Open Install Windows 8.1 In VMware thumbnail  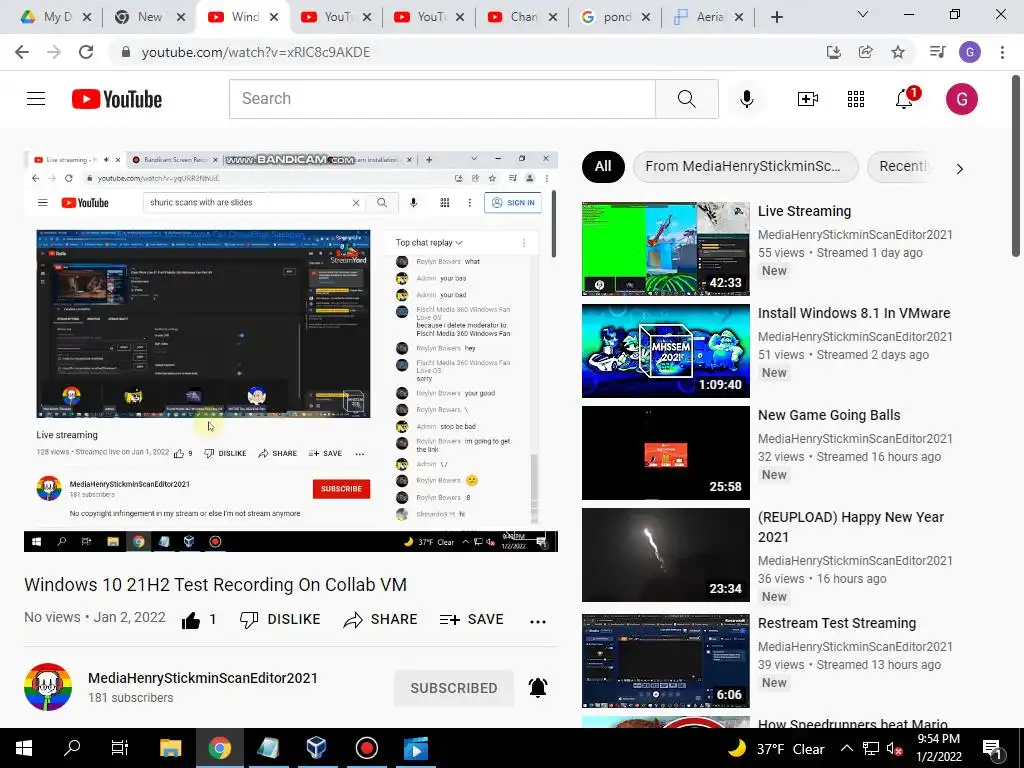665,351
